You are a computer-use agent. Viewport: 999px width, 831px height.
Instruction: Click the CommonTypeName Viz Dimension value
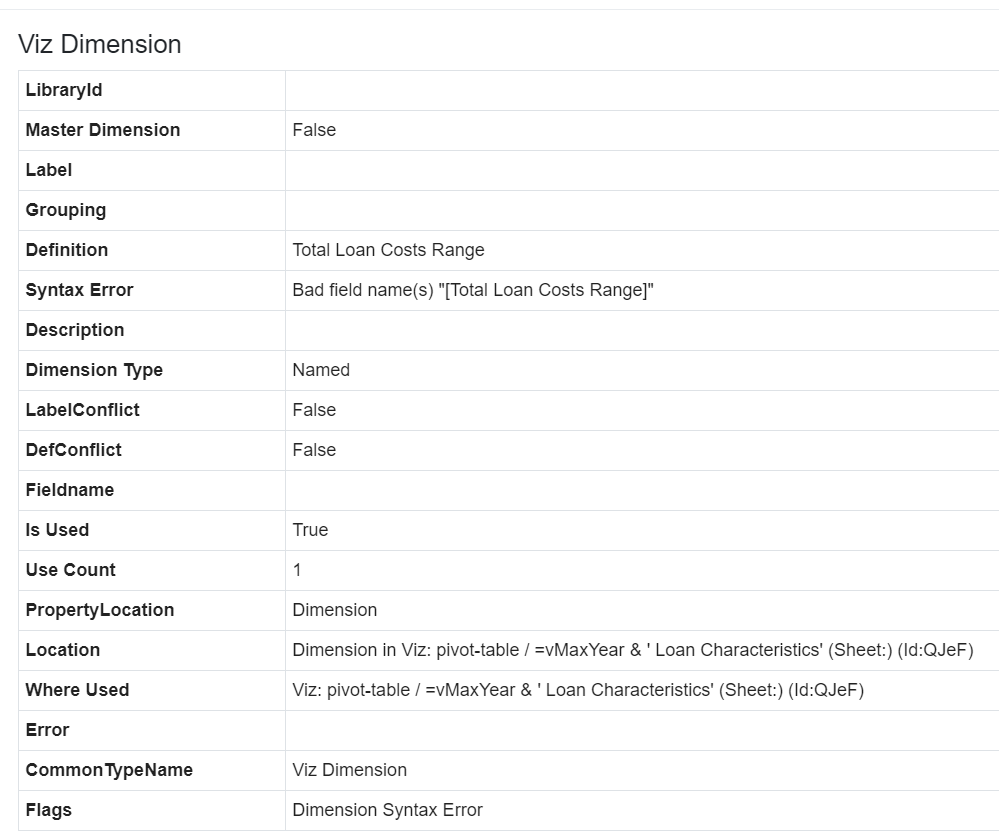click(x=349, y=770)
